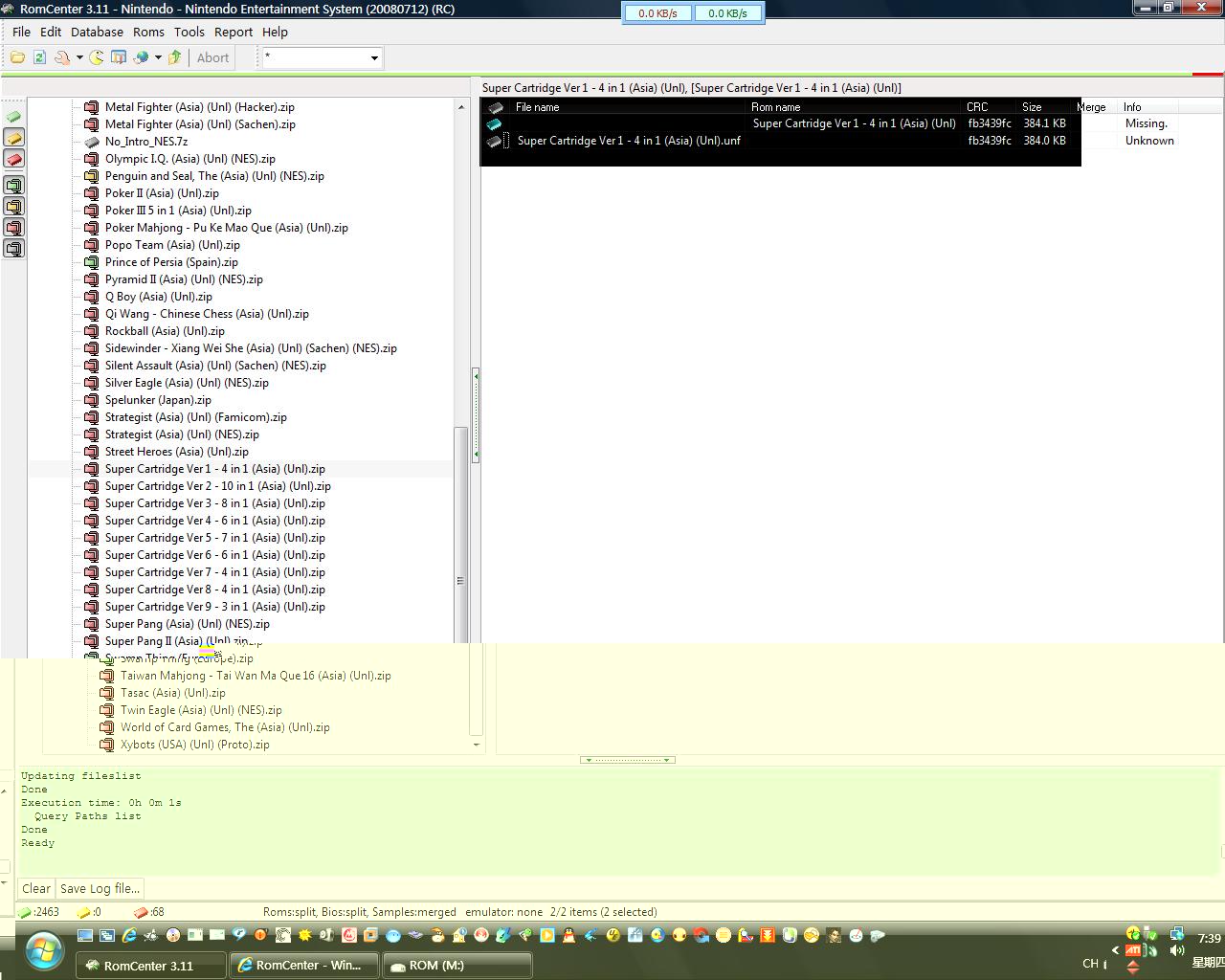Click the red chip count in status bar
This screenshot has width=1225, height=980.
click(x=149, y=912)
